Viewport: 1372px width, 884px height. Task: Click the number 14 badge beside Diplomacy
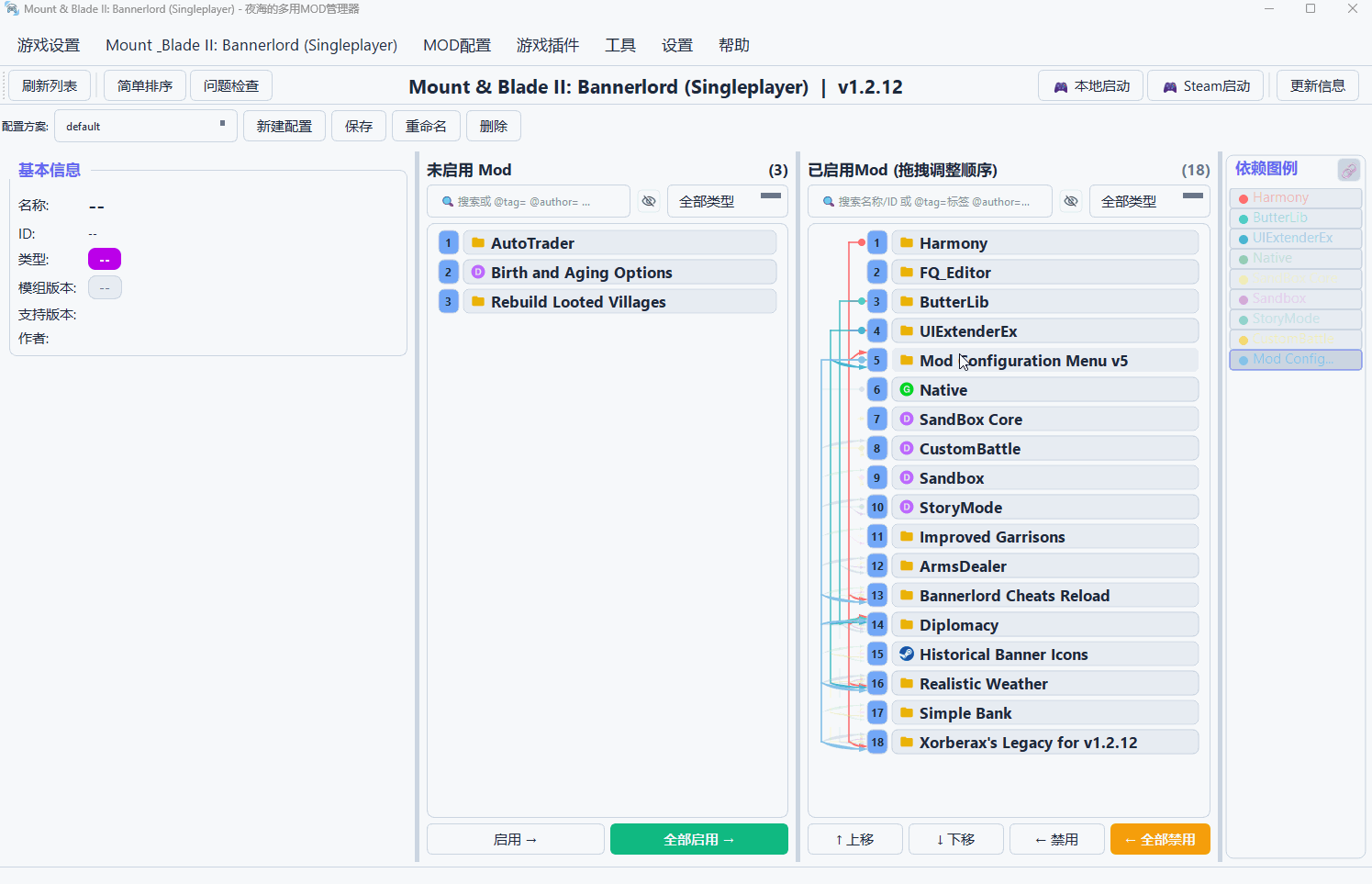(x=877, y=625)
